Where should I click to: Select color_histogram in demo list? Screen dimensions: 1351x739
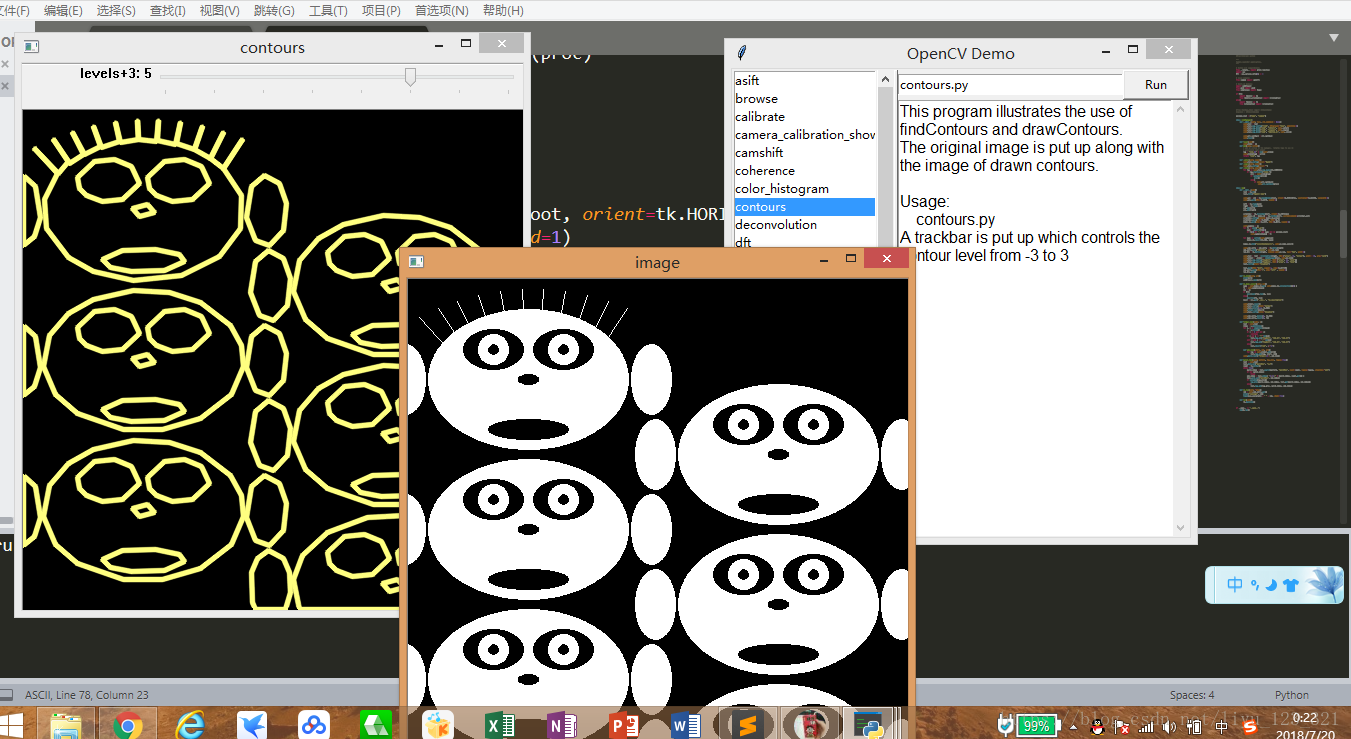pos(805,189)
